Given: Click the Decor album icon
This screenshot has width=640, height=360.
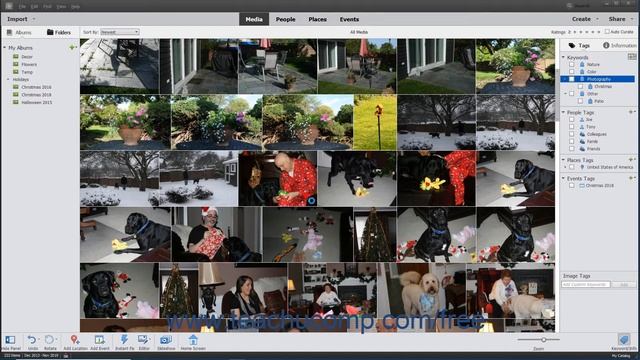Looking at the screenshot, I should (16, 57).
